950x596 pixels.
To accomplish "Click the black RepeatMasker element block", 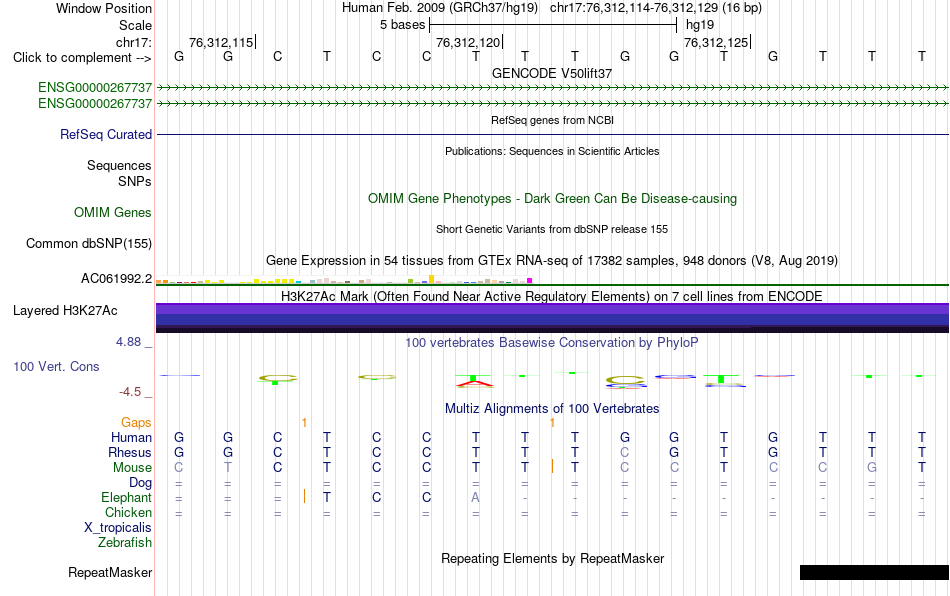I will [874, 572].
